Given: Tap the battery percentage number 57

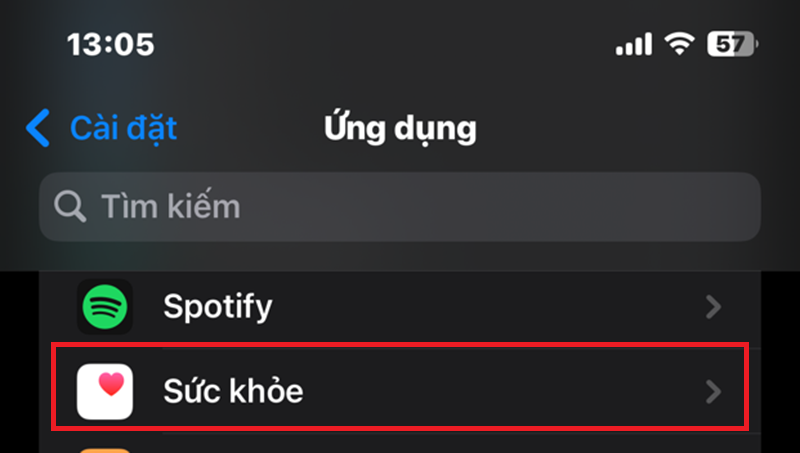Looking at the screenshot, I should tap(729, 45).
